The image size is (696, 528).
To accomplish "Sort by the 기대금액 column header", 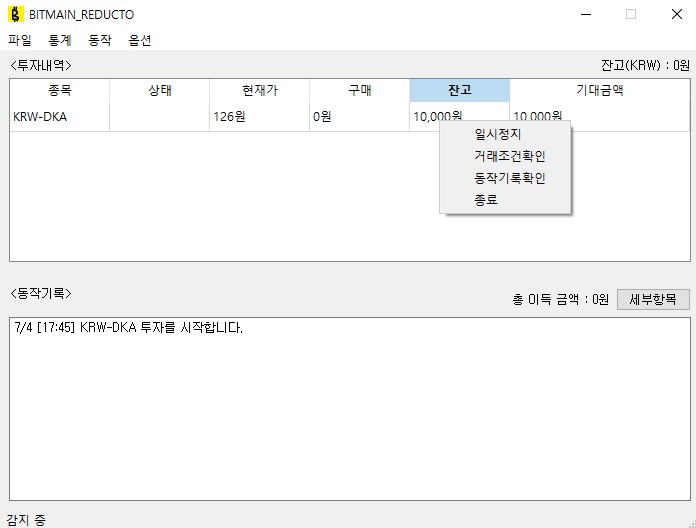I will 600,91.
